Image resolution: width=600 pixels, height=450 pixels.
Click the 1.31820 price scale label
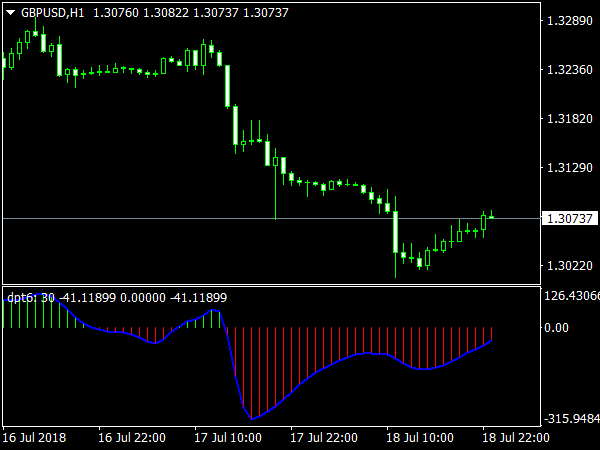click(570, 119)
